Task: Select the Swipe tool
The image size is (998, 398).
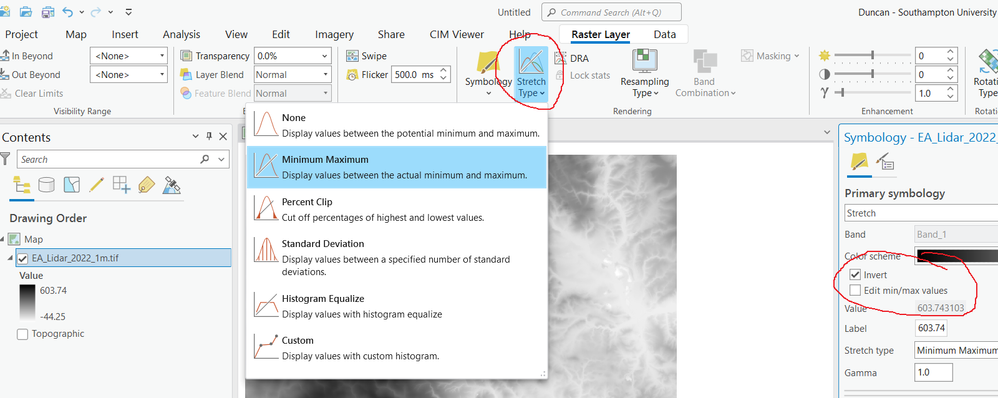Action: 367,56
